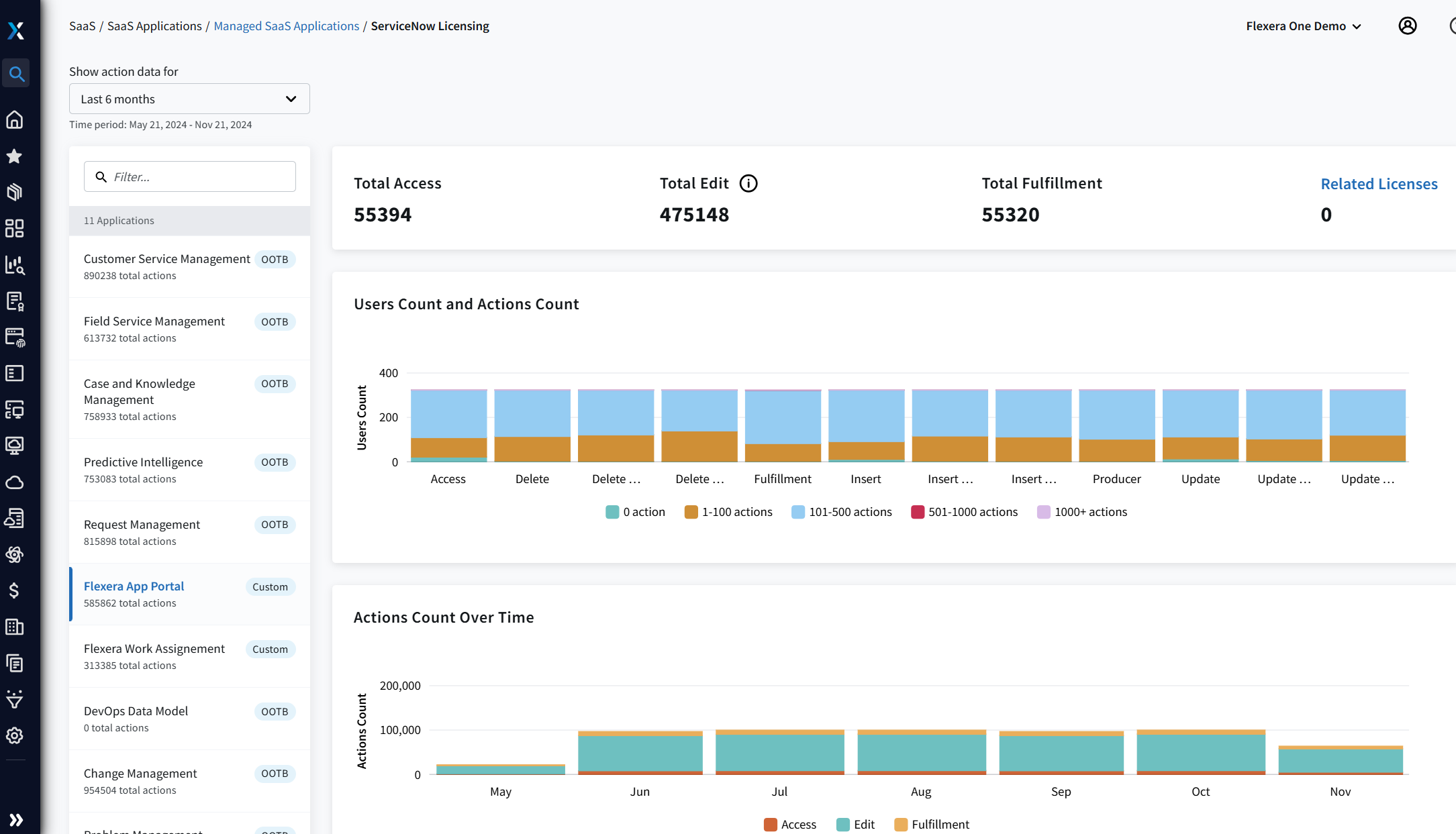
Task: Open the Last 6 months dropdown
Action: [x=189, y=99]
